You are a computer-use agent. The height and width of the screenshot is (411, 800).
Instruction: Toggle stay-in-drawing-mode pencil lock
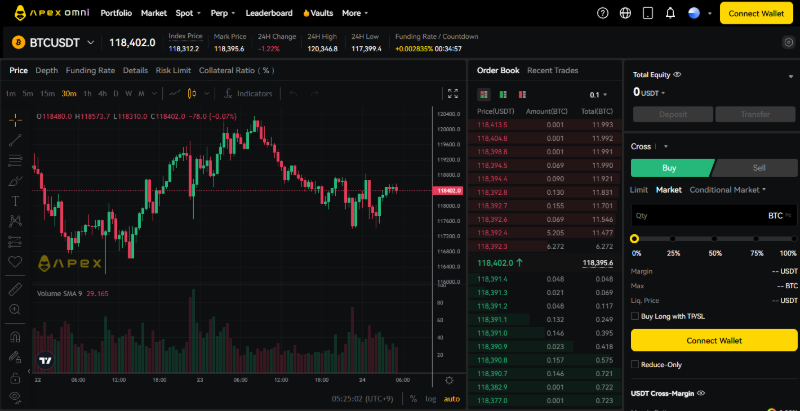15,357
